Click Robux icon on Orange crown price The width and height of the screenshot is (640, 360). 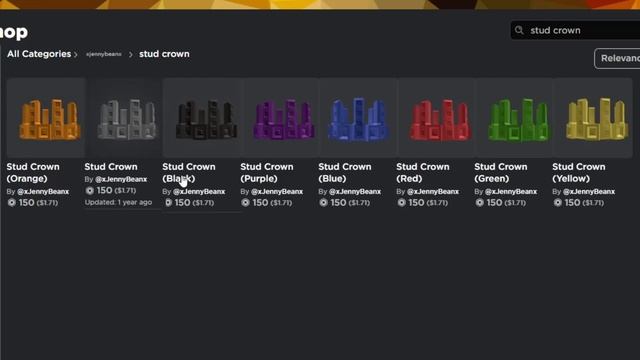click(x=11, y=202)
